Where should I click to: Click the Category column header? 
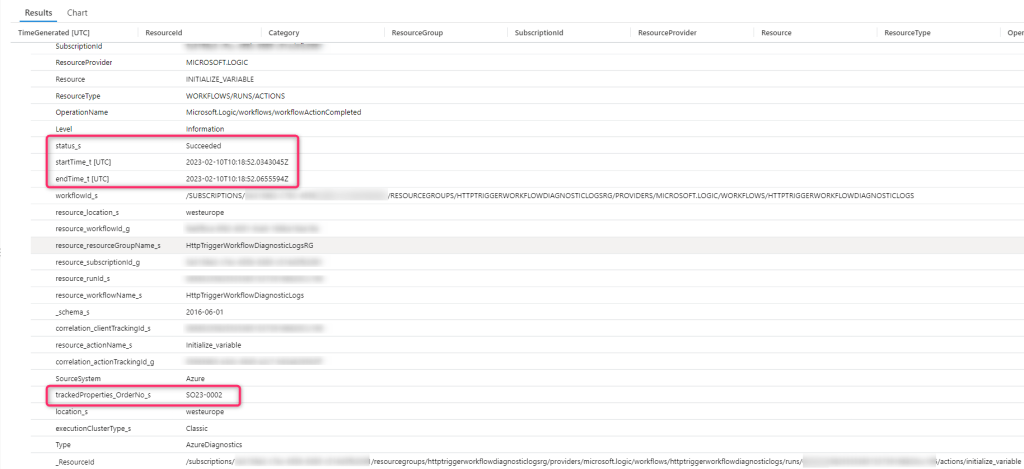click(285, 33)
